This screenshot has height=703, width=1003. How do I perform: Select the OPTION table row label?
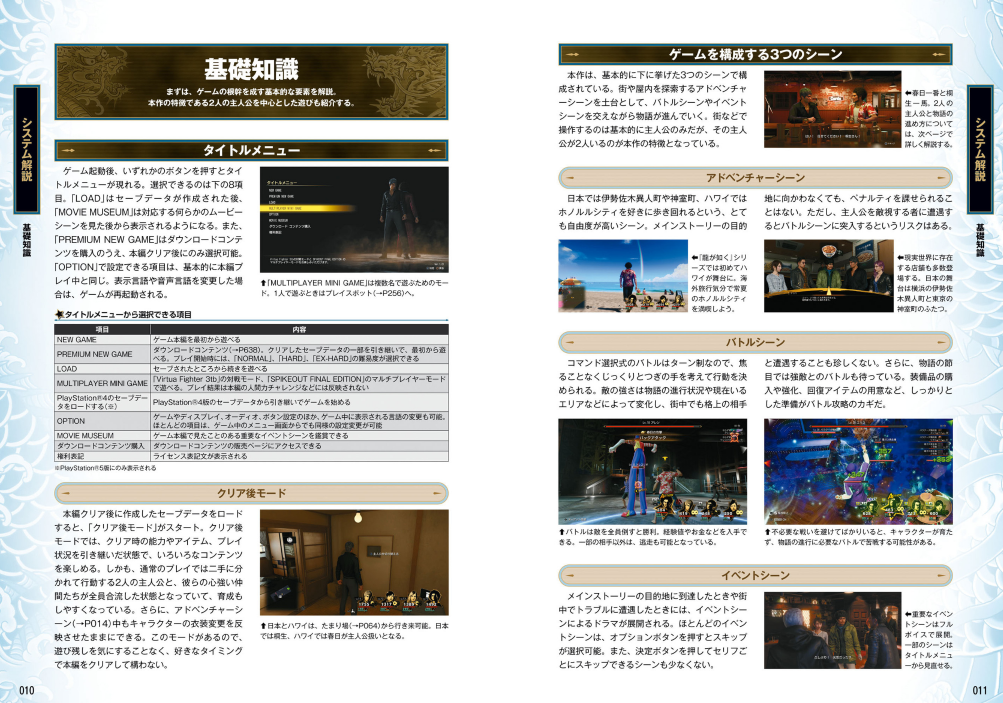(70, 422)
